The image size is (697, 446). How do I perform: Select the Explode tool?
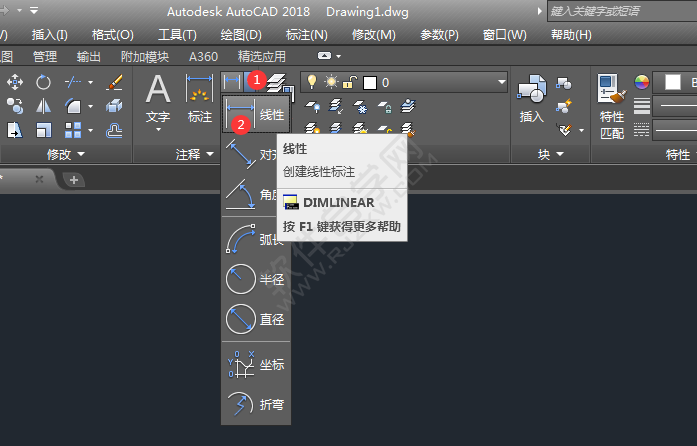(x=114, y=106)
